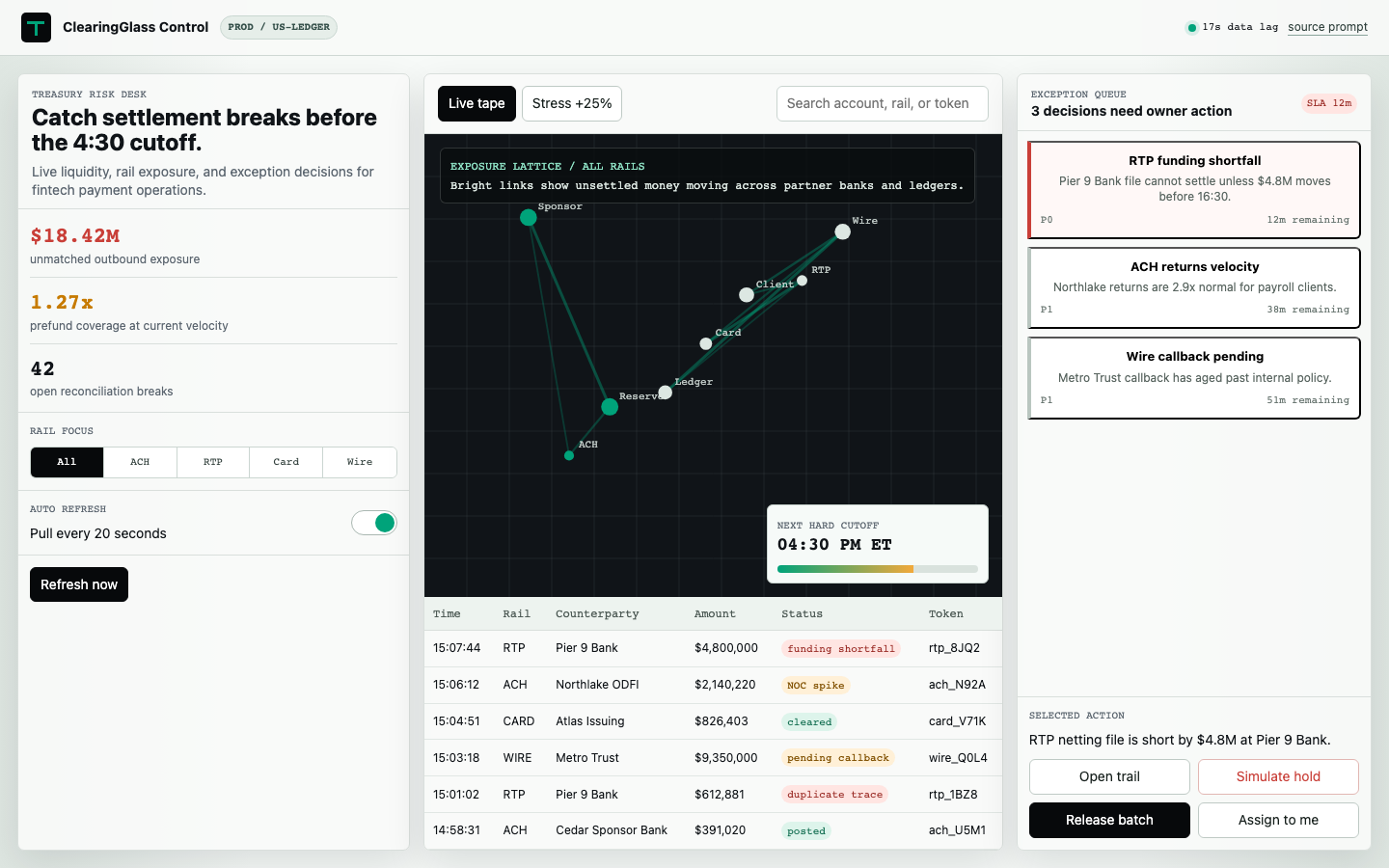1389x868 pixels.
Task: Select the Card node in the lattice
Action: pos(706,344)
